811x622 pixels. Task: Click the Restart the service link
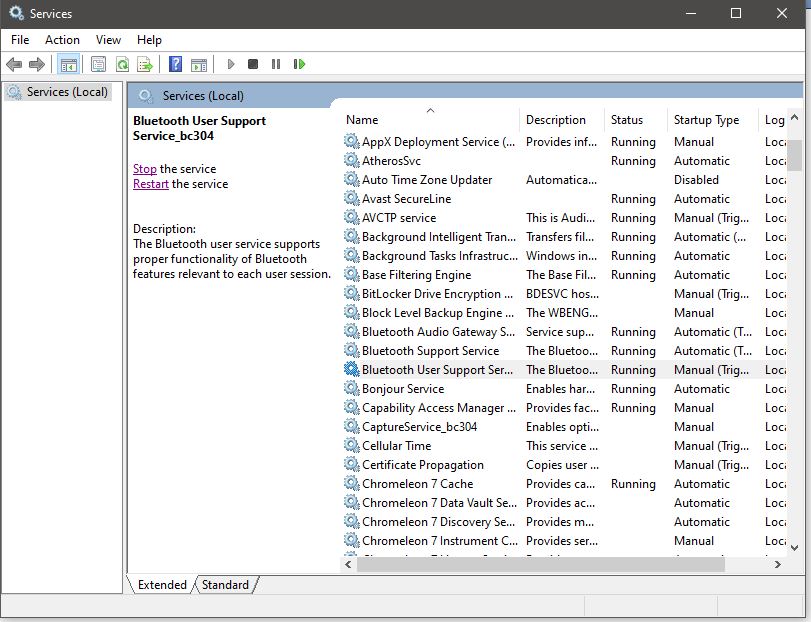151,184
